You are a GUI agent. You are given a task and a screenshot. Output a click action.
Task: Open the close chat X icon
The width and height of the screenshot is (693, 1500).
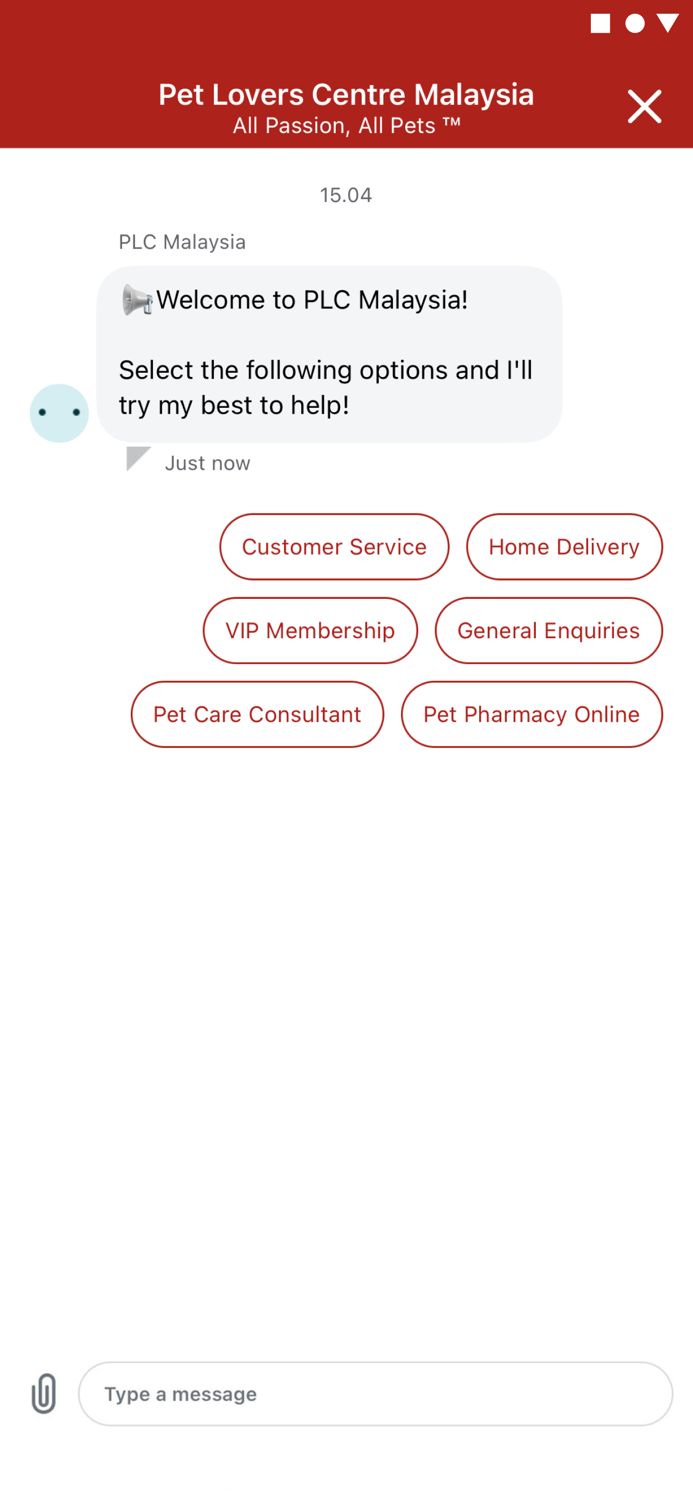[644, 106]
